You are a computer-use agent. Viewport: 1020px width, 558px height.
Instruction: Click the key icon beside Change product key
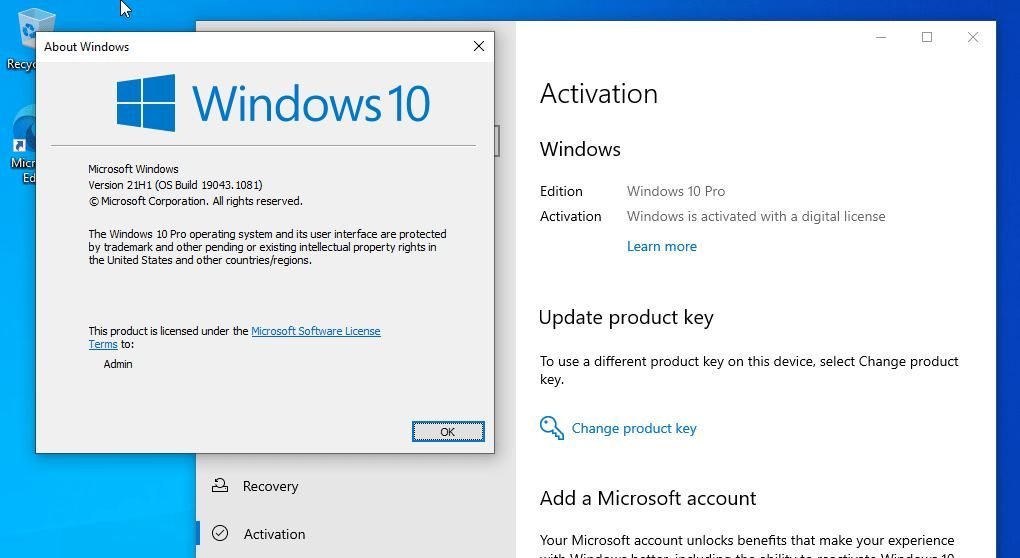(552, 428)
